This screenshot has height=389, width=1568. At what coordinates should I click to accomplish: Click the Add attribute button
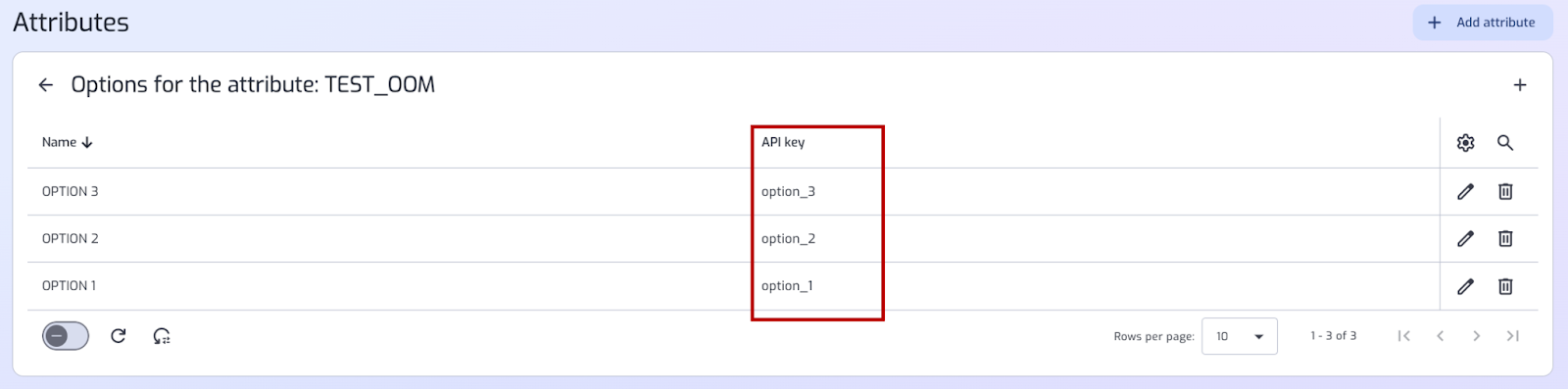click(x=1483, y=23)
